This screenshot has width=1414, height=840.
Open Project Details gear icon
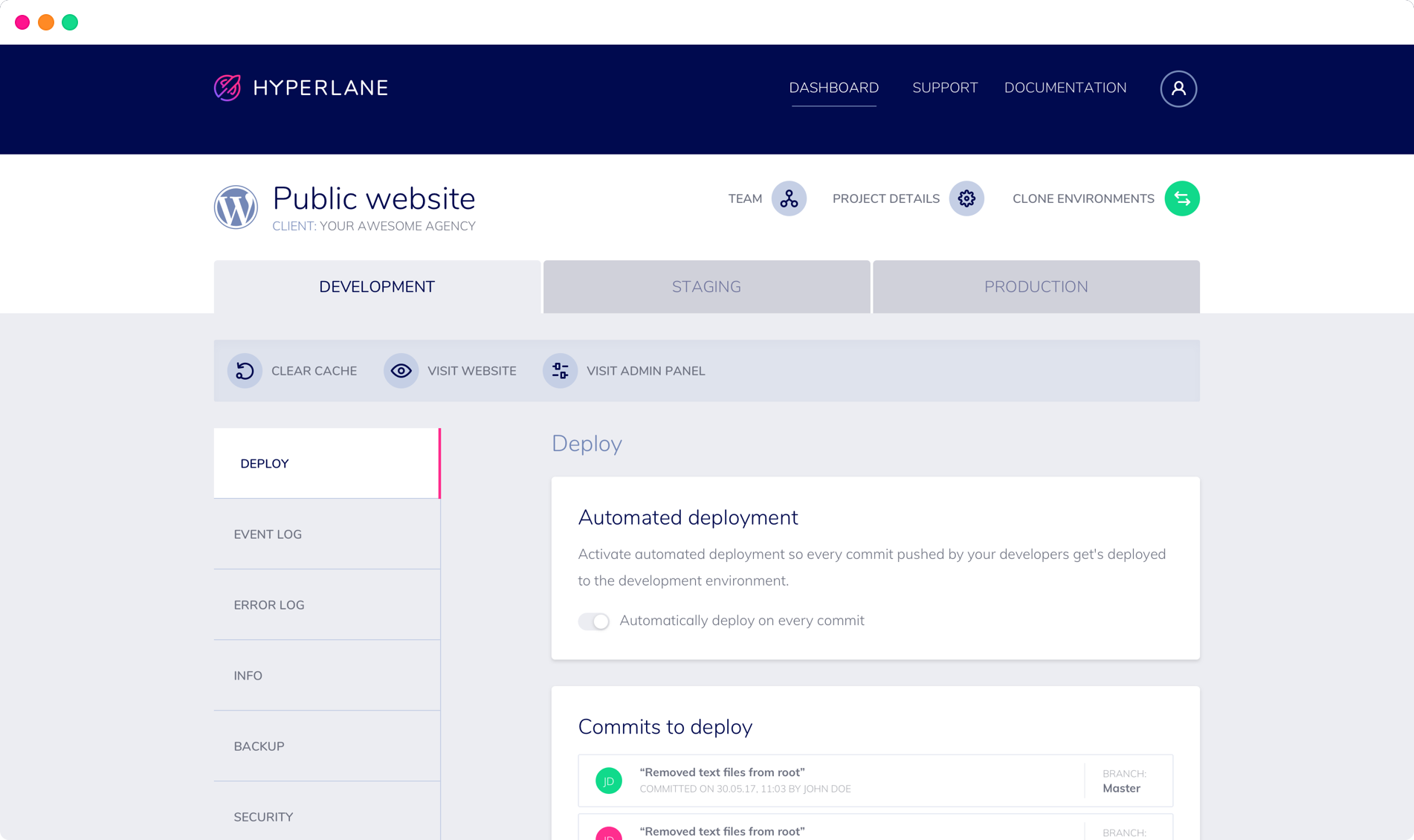coord(966,198)
